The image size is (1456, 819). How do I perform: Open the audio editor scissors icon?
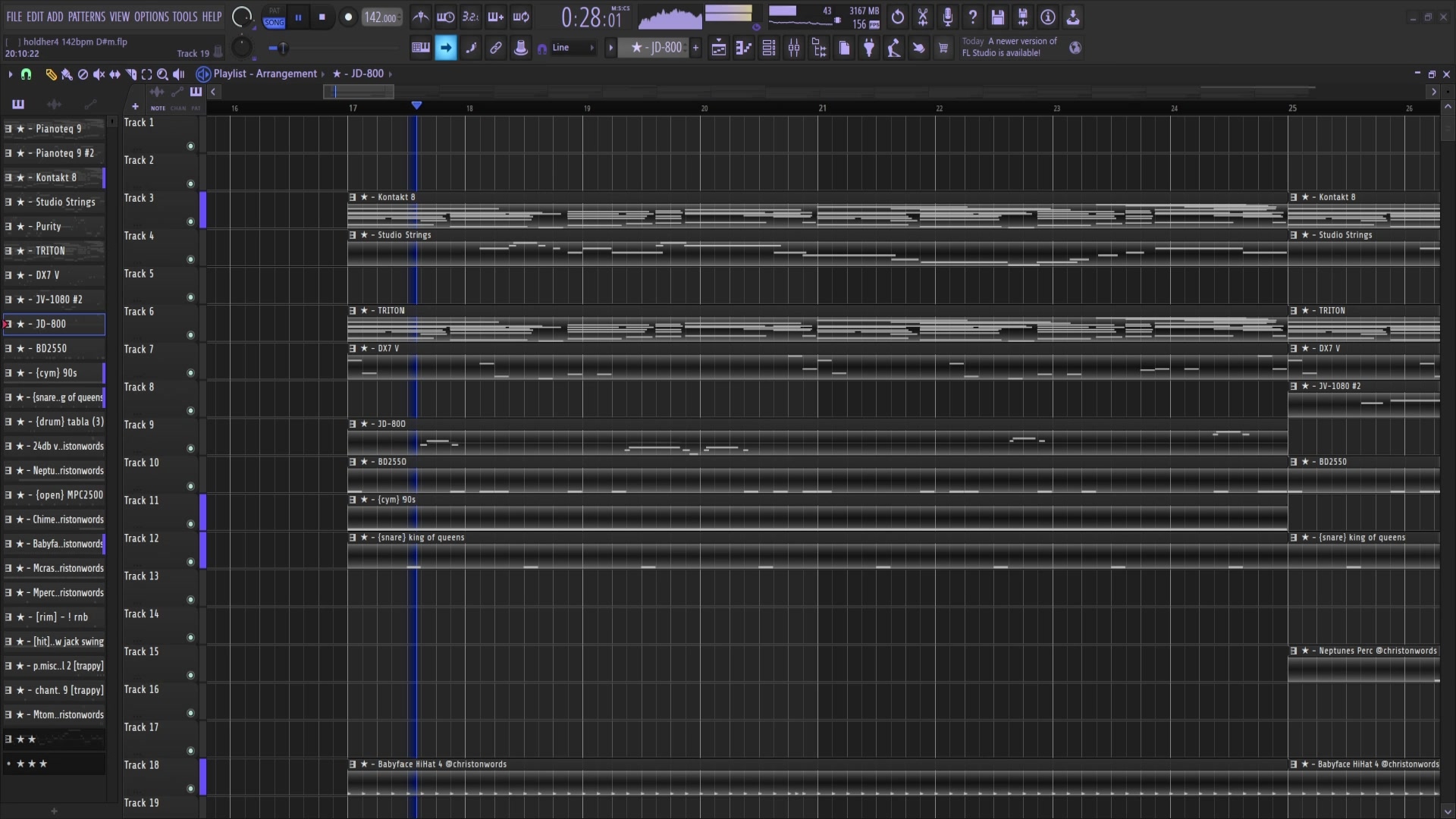pos(923,17)
